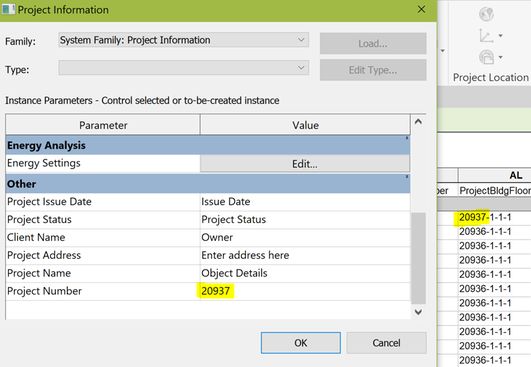
Task: Click the parameter list scroll up arrow
Action: pyautogui.click(x=418, y=121)
